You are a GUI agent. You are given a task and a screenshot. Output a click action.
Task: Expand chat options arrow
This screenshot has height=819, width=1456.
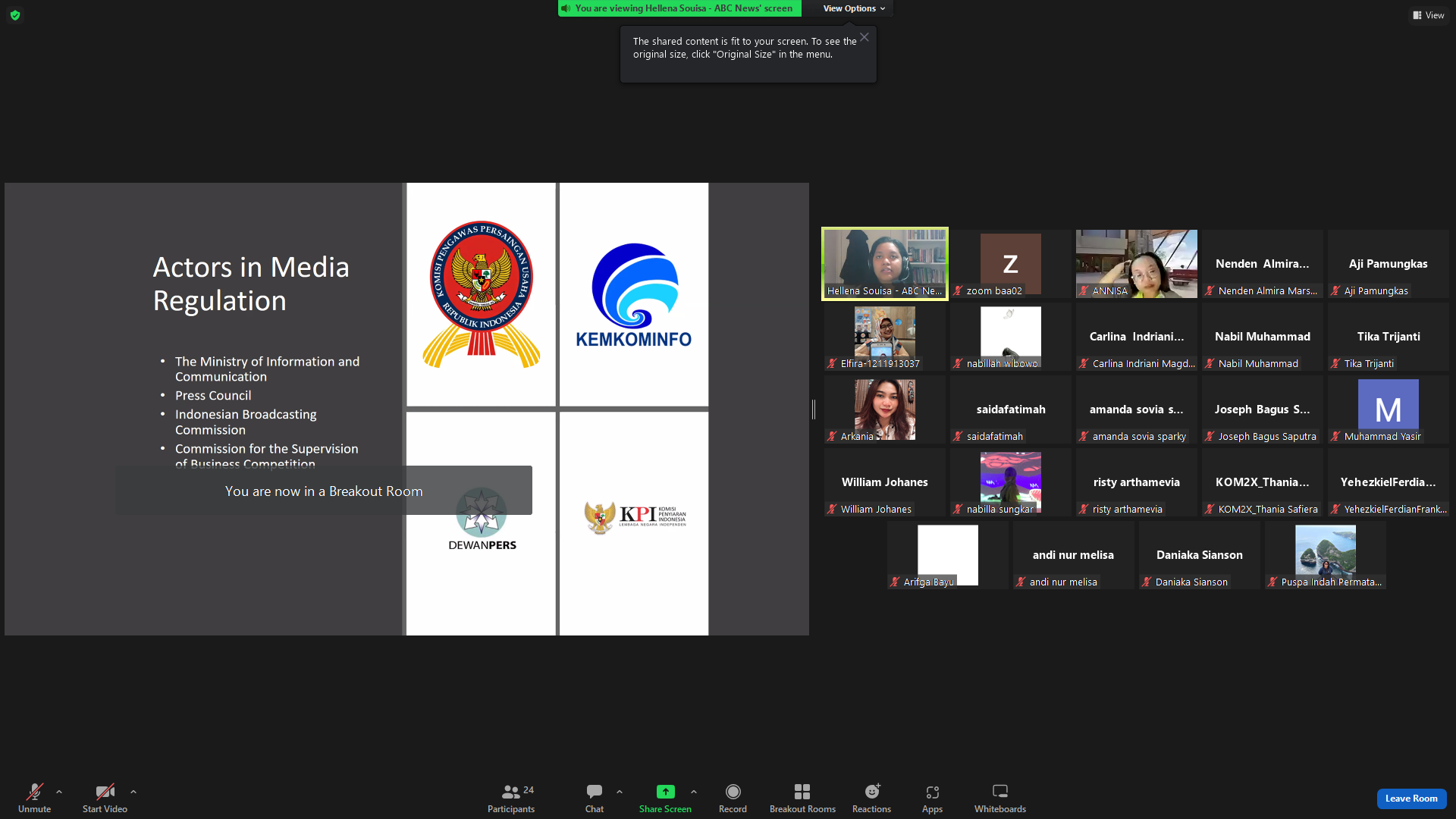tap(620, 792)
